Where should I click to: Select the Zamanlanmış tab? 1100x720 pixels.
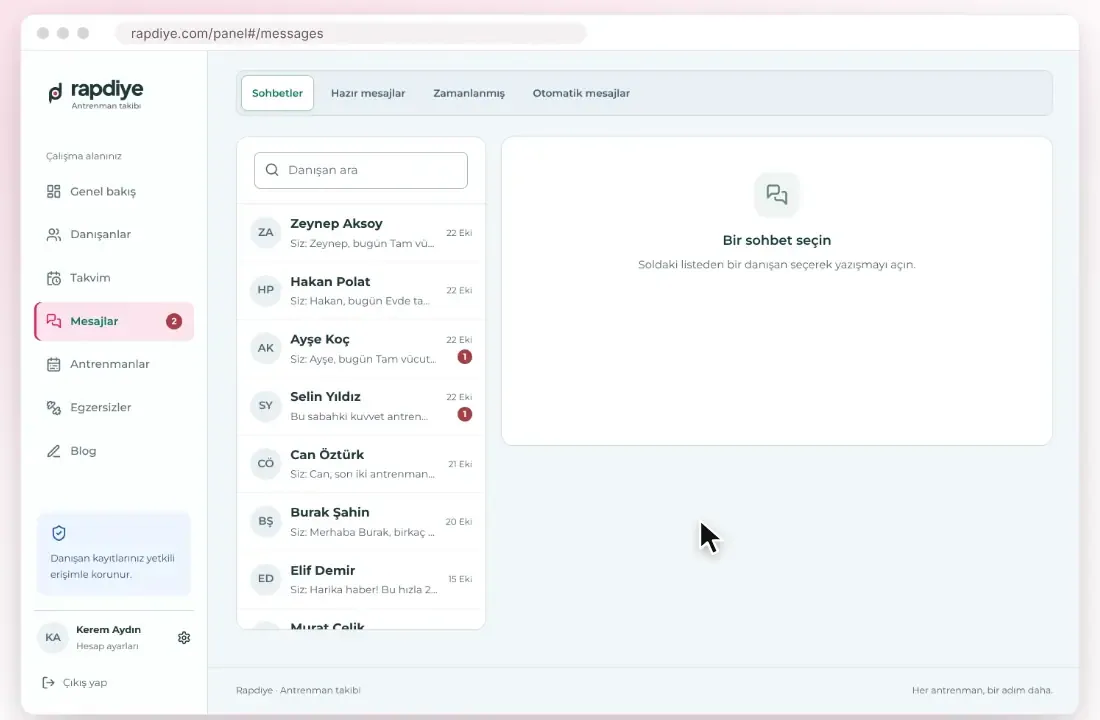(469, 93)
